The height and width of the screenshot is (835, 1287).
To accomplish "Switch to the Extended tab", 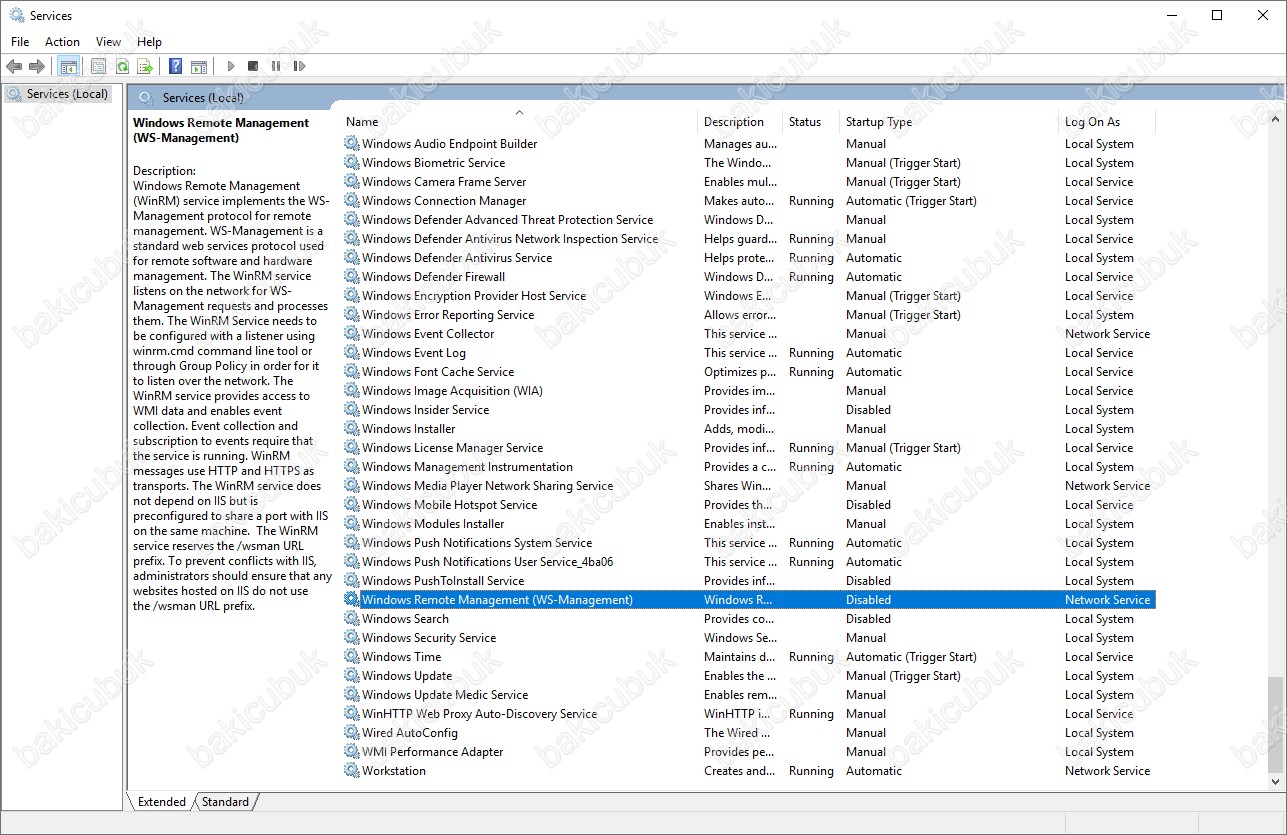I will coord(162,802).
